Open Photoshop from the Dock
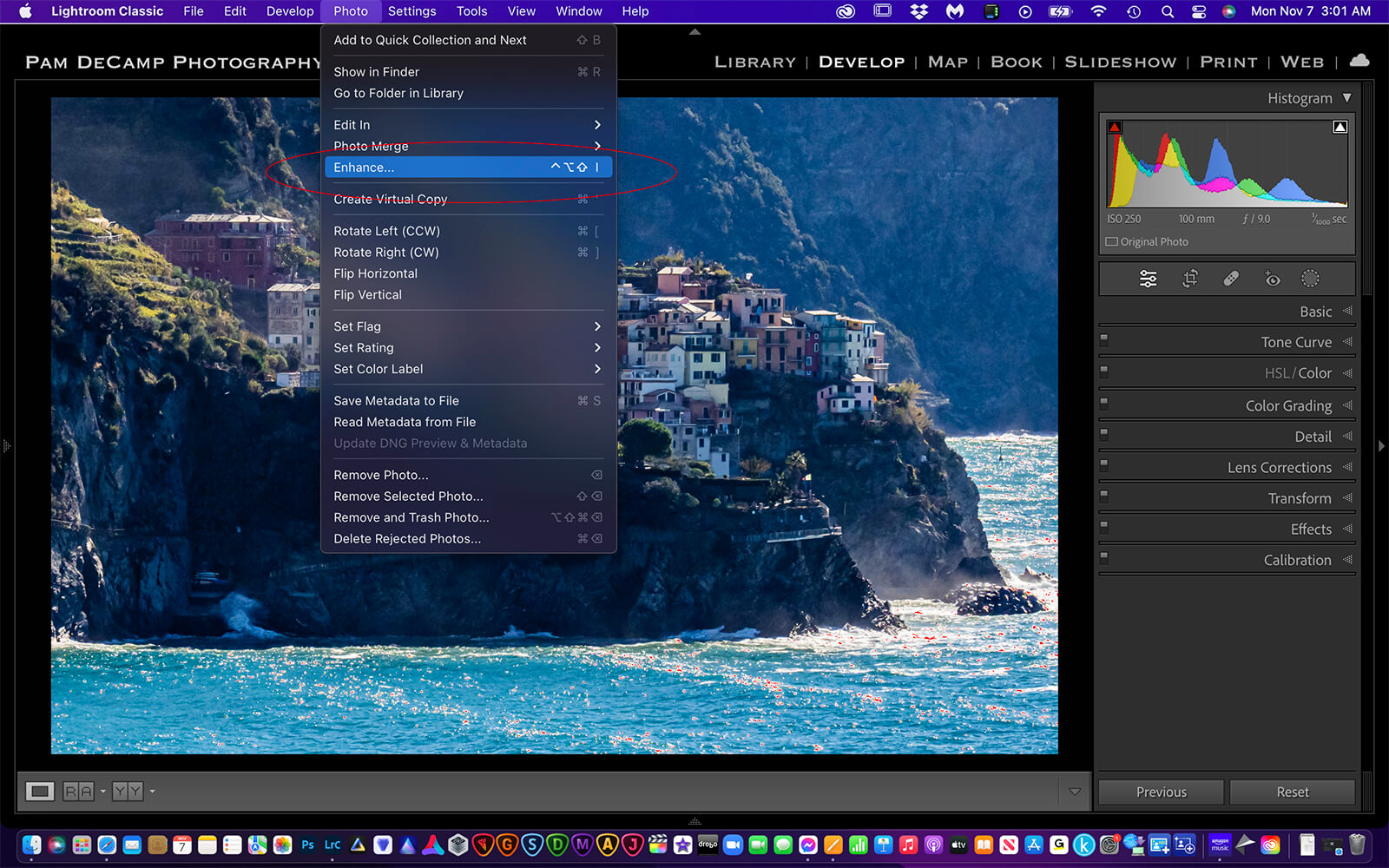The height and width of the screenshot is (868, 1389). (307, 845)
